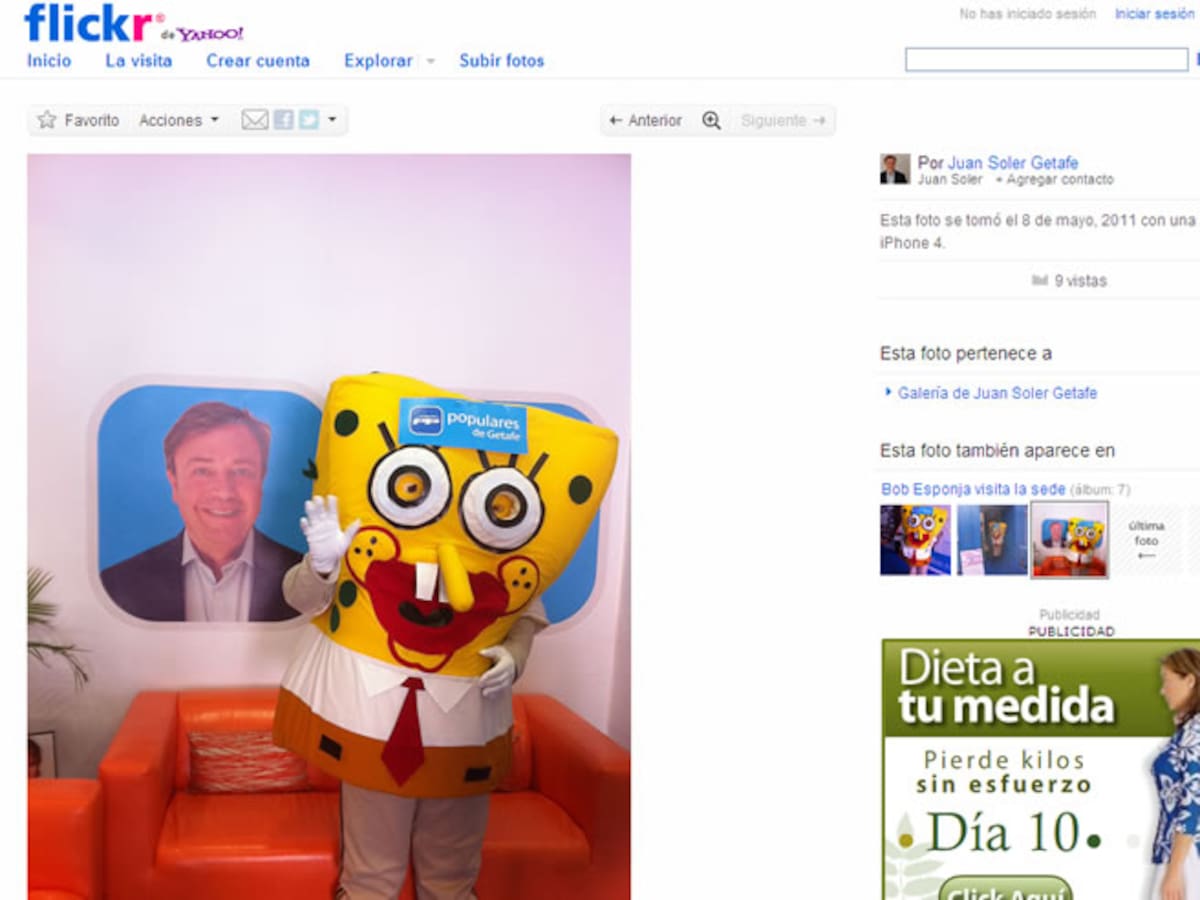Click the Anterior navigation button
This screenshot has width=1200, height=900.
pyautogui.click(x=645, y=120)
